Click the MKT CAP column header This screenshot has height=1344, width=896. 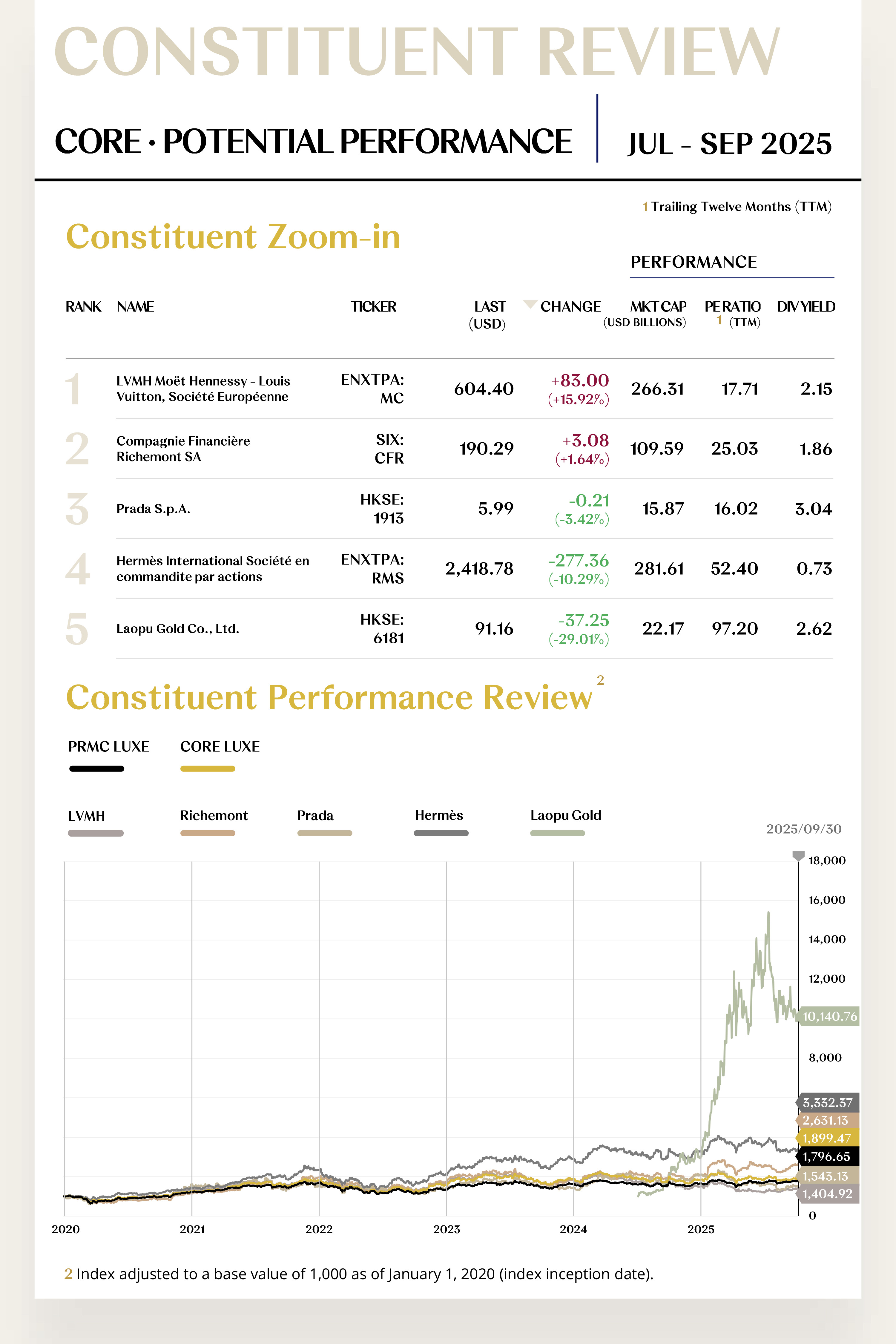(x=658, y=307)
